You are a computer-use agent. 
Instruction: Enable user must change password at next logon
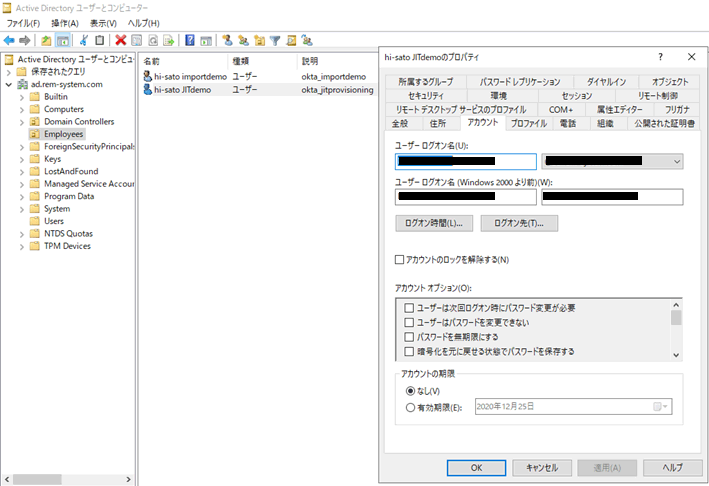click(x=409, y=308)
